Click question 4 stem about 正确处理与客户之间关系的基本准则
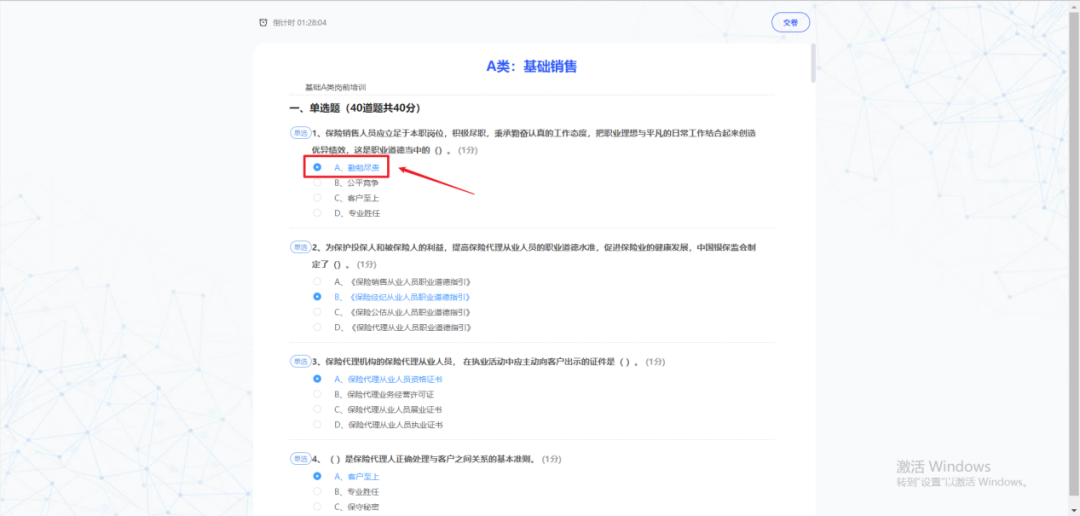This screenshot has width=1080, height=516. coord(437,458)
